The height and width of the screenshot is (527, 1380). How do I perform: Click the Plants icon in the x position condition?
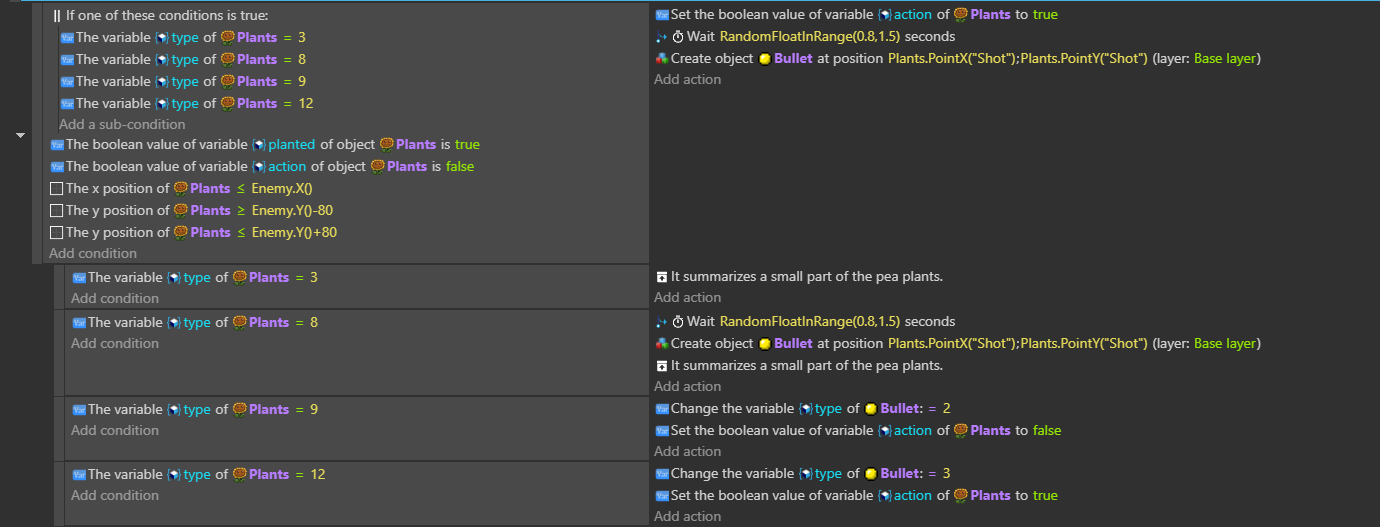[x=180, y=189]
